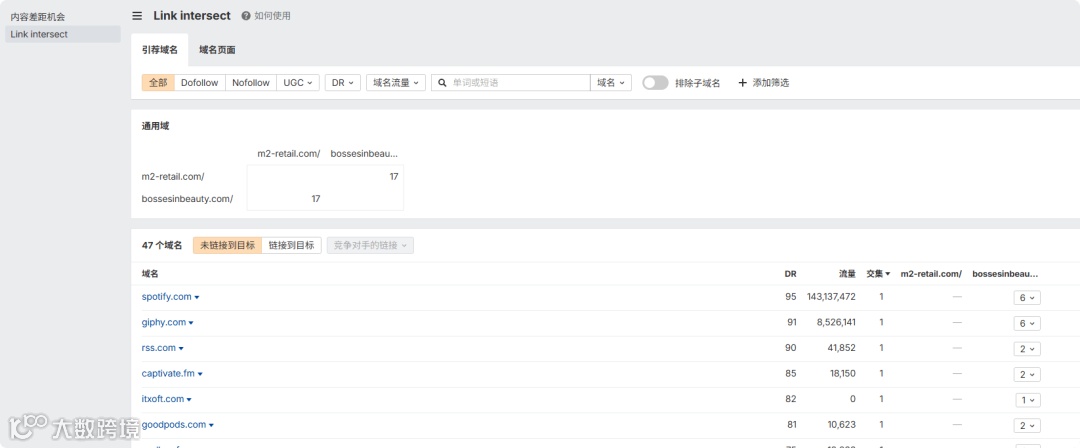This screenshot has width=1080, height=448.
Task: Expand the rss.com link count dropdown
Action: tap(1027, 349)
